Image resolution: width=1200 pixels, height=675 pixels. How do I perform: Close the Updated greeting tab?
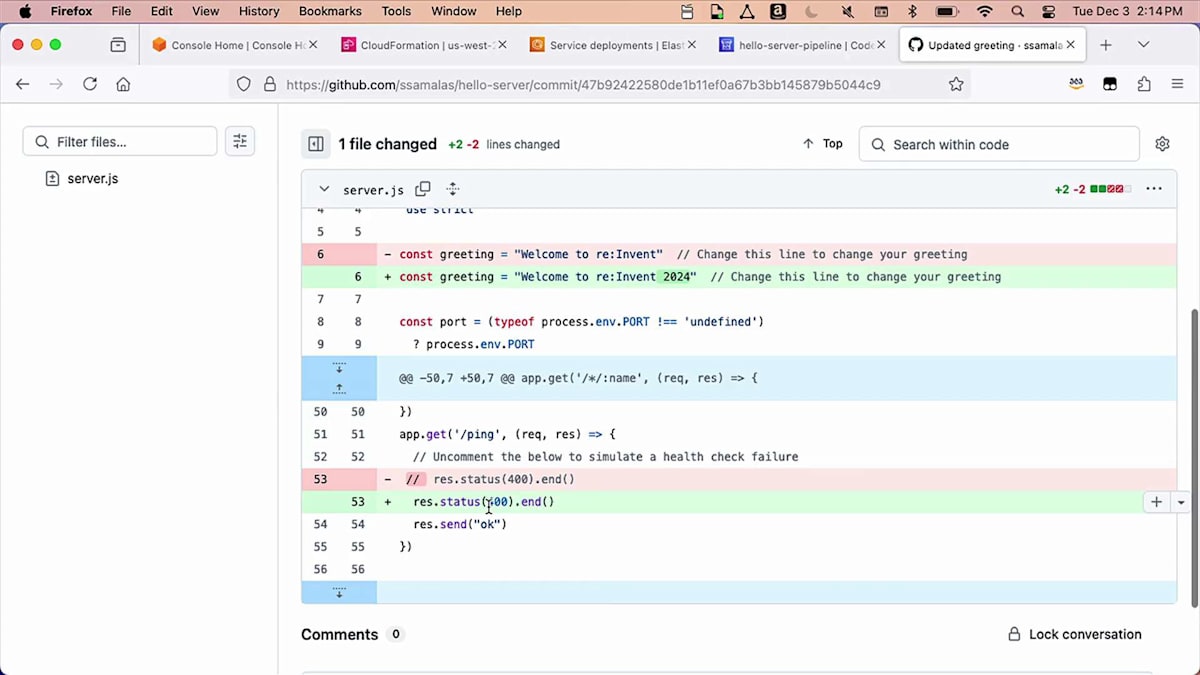[1071, 45]
